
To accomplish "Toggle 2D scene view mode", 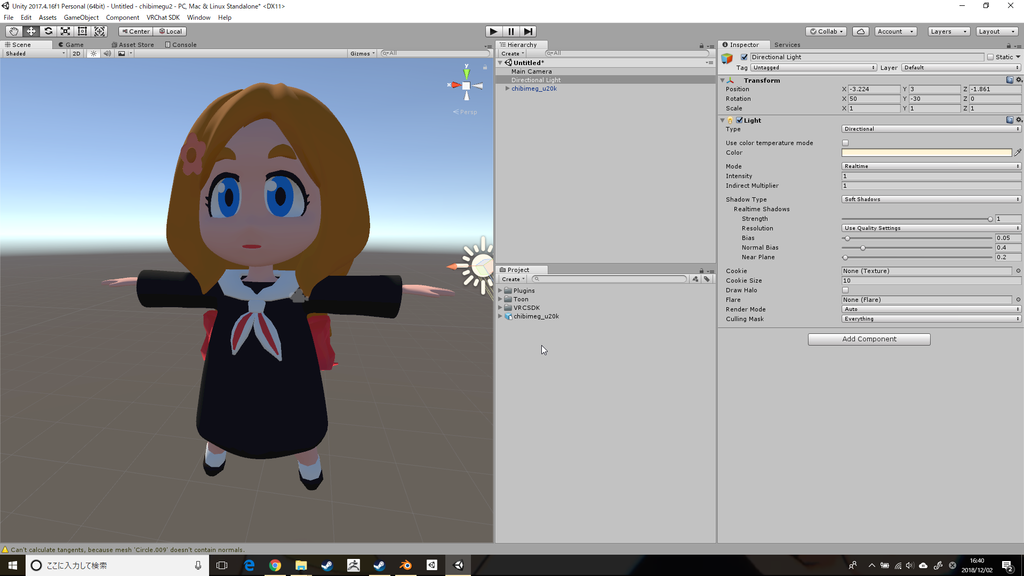I will (x=76, y=54).
